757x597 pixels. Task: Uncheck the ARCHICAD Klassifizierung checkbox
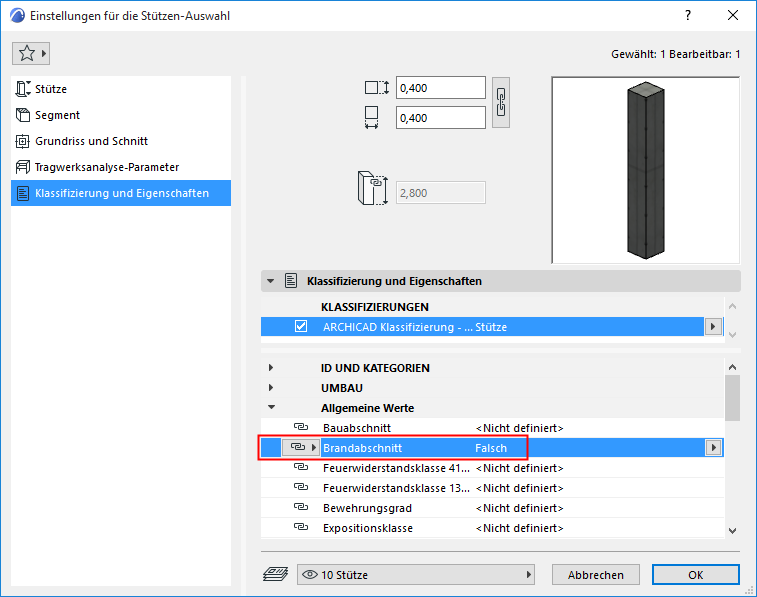pyautogui.click(x=301, y=327)
